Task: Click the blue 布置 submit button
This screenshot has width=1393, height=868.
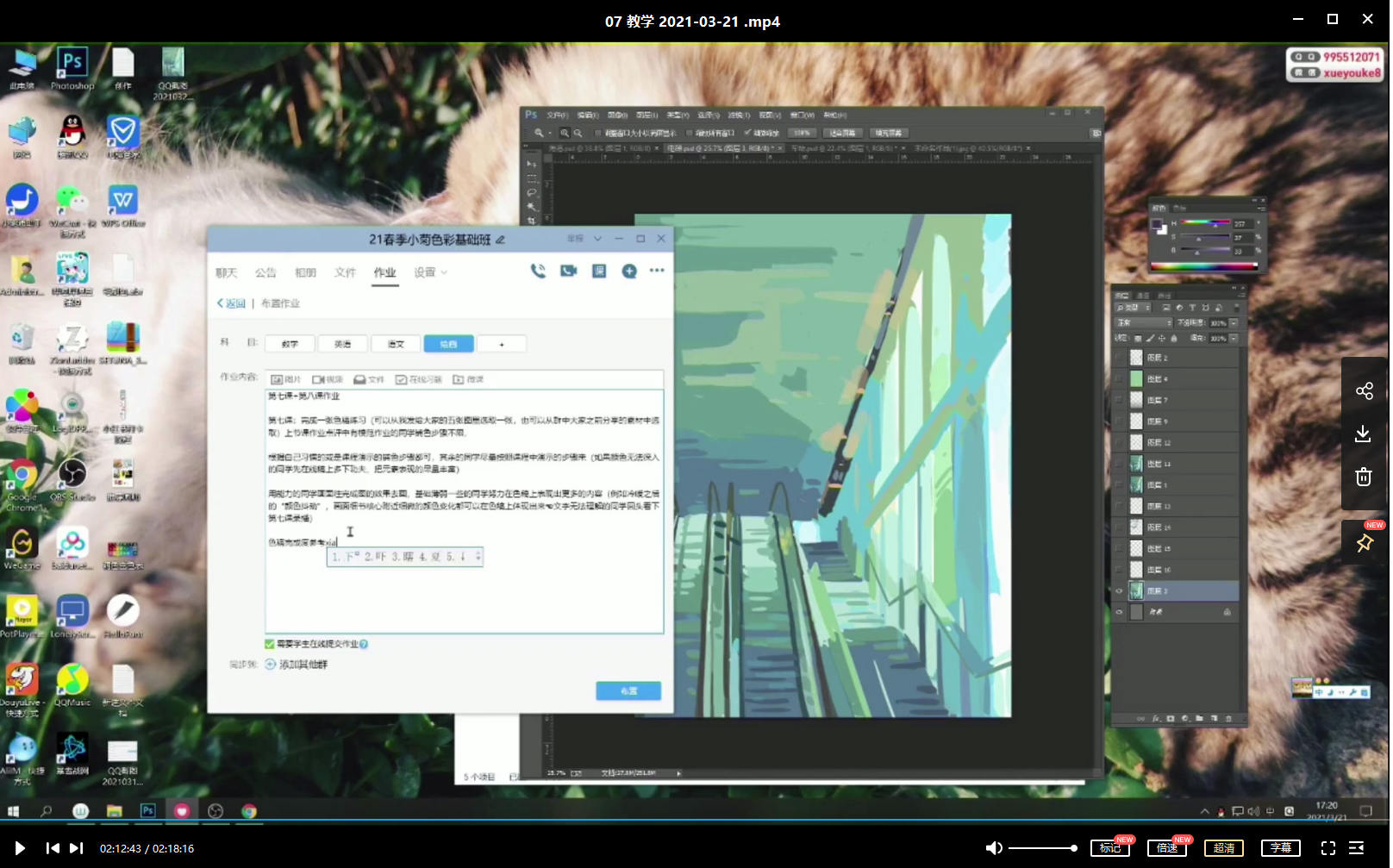Action: tap(628, 690)
